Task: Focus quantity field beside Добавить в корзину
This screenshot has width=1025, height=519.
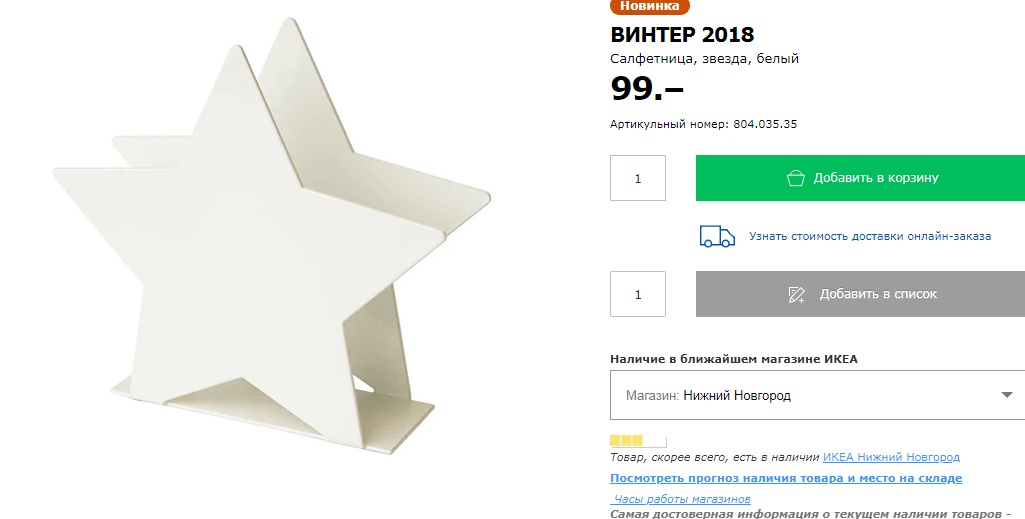Action: 638,178
